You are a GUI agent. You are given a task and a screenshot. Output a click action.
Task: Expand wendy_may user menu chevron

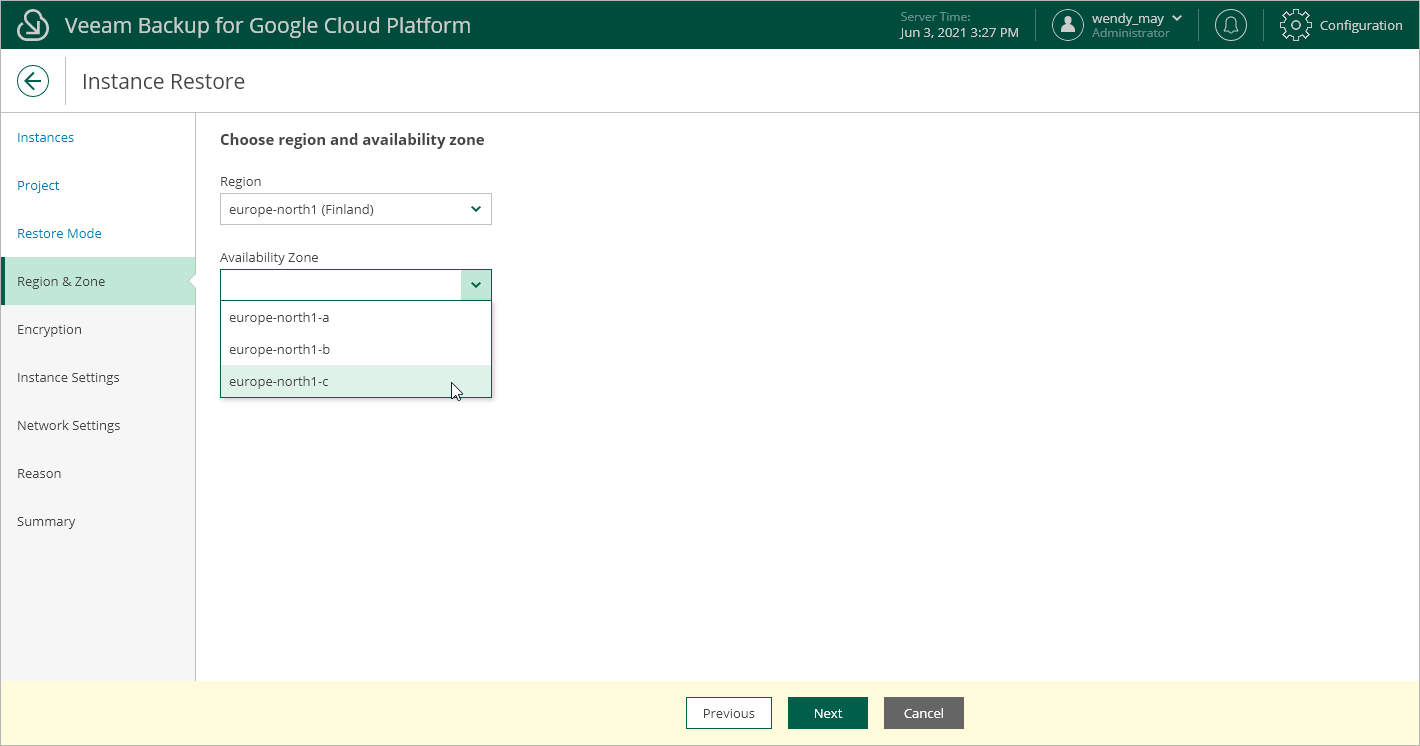[1176, 18]
